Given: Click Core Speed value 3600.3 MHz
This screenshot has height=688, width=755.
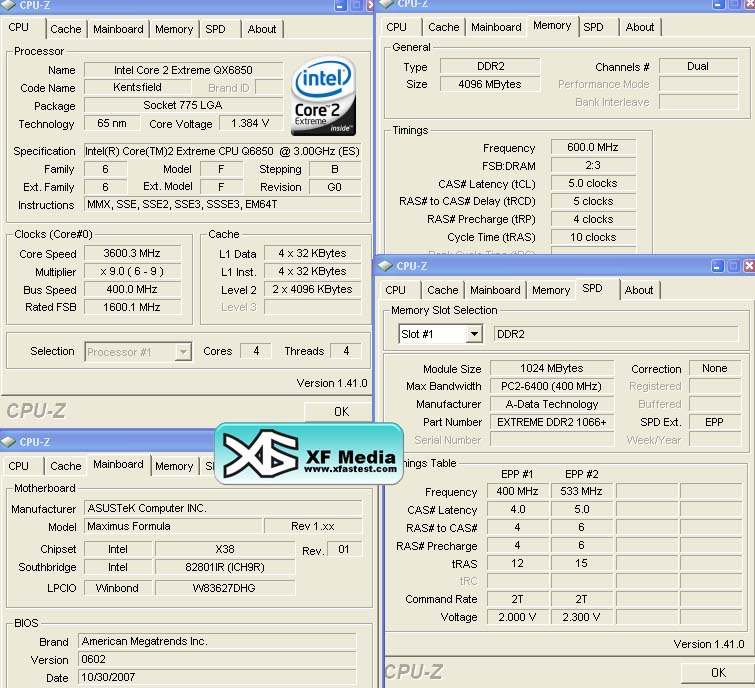Looking at the screenshot, I should point(132,253).
